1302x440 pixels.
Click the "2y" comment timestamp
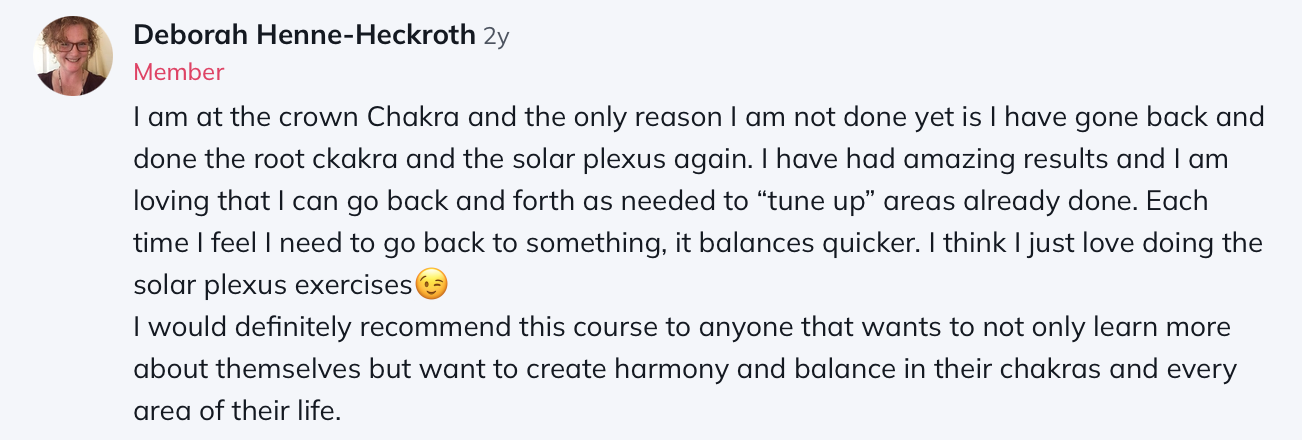pyautogui.click(x=497, y=37)
